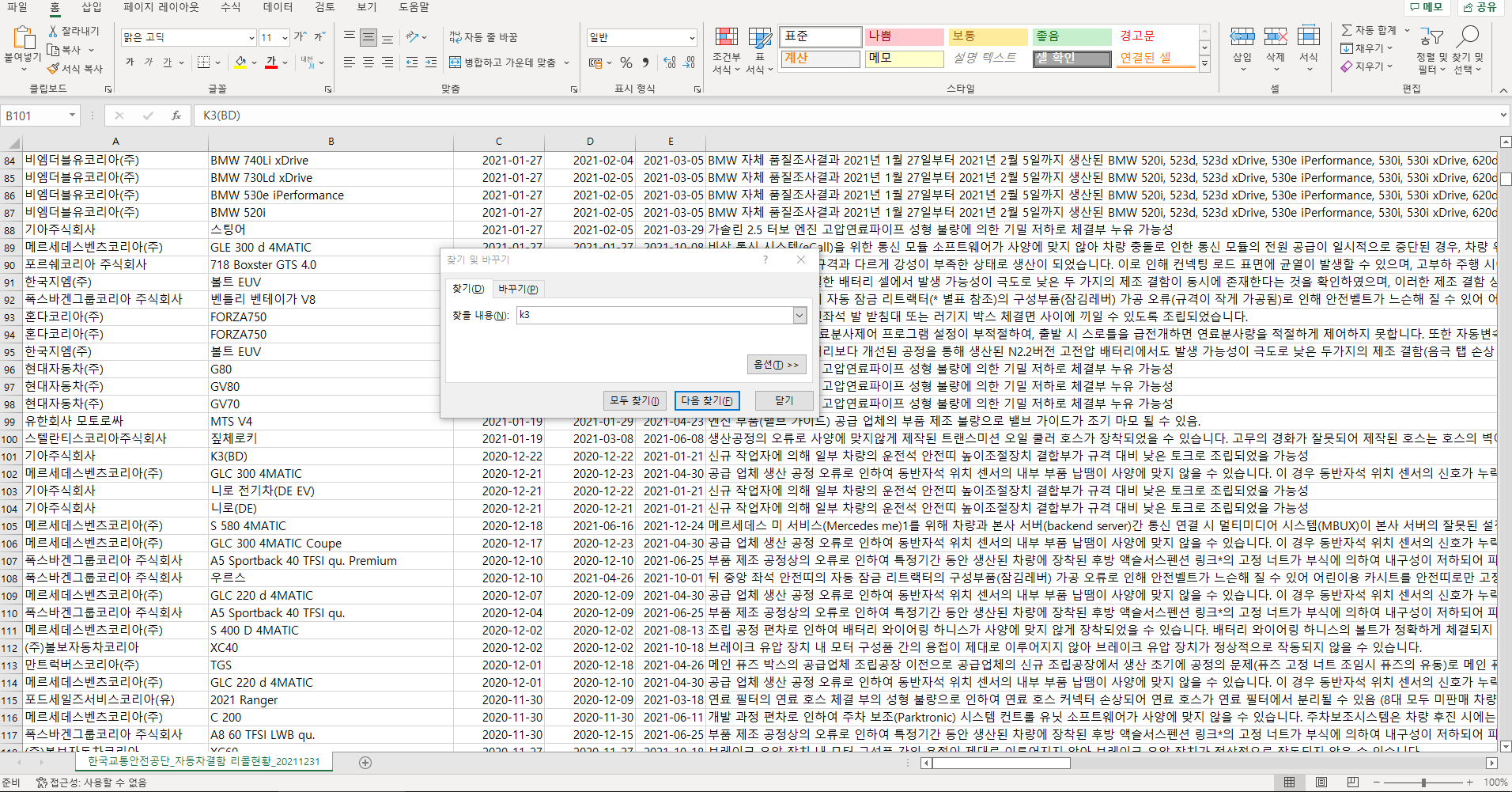Expand the formula bar chevron
Image resolution: width=1512 pixels, height=792 pixels.
(x=1503, y=116)
